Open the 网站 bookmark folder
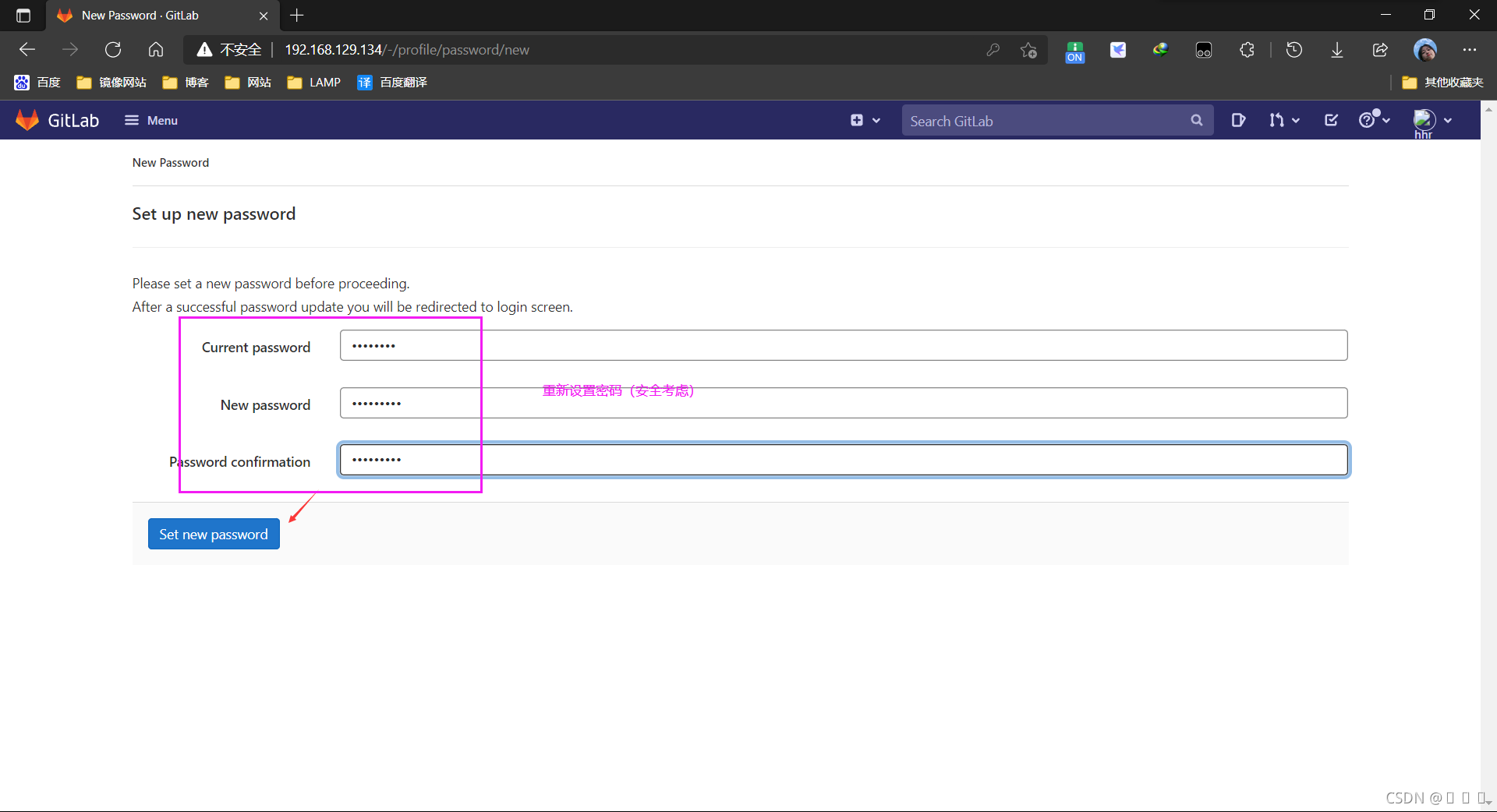 pos(248,82)
